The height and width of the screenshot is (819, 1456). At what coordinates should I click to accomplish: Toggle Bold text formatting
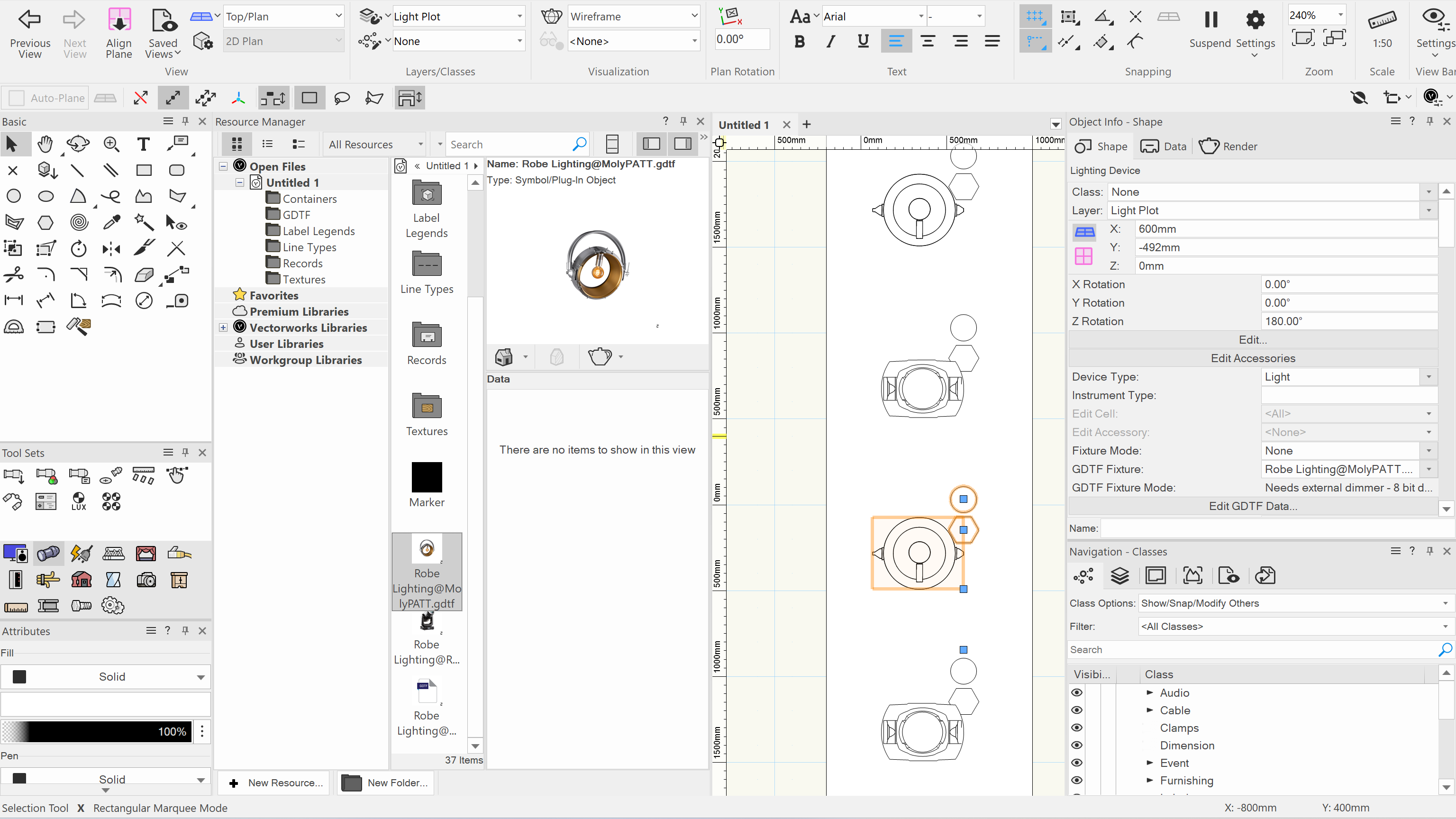(800, 41)
